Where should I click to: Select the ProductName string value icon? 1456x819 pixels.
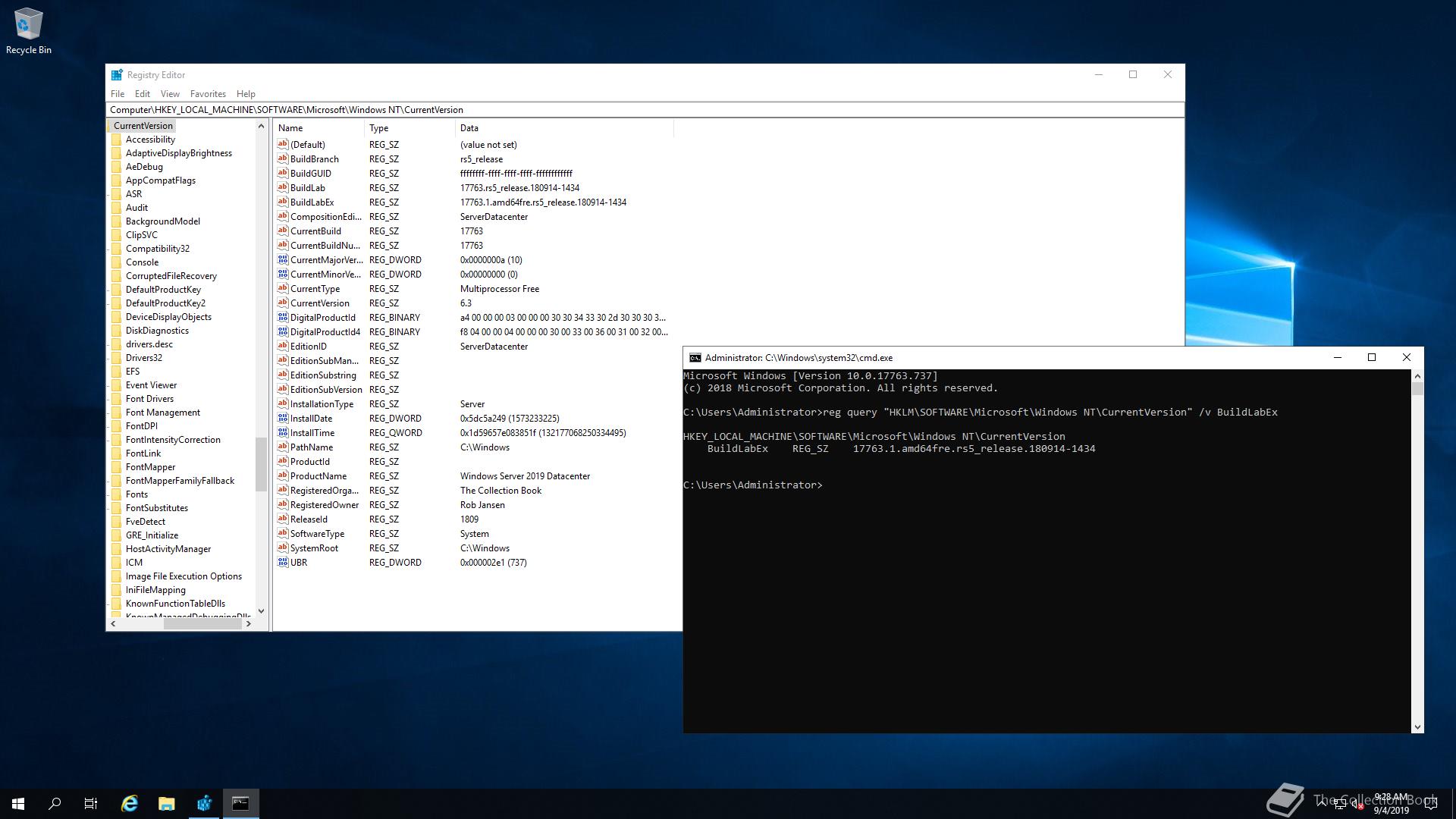tap(283, 475)
